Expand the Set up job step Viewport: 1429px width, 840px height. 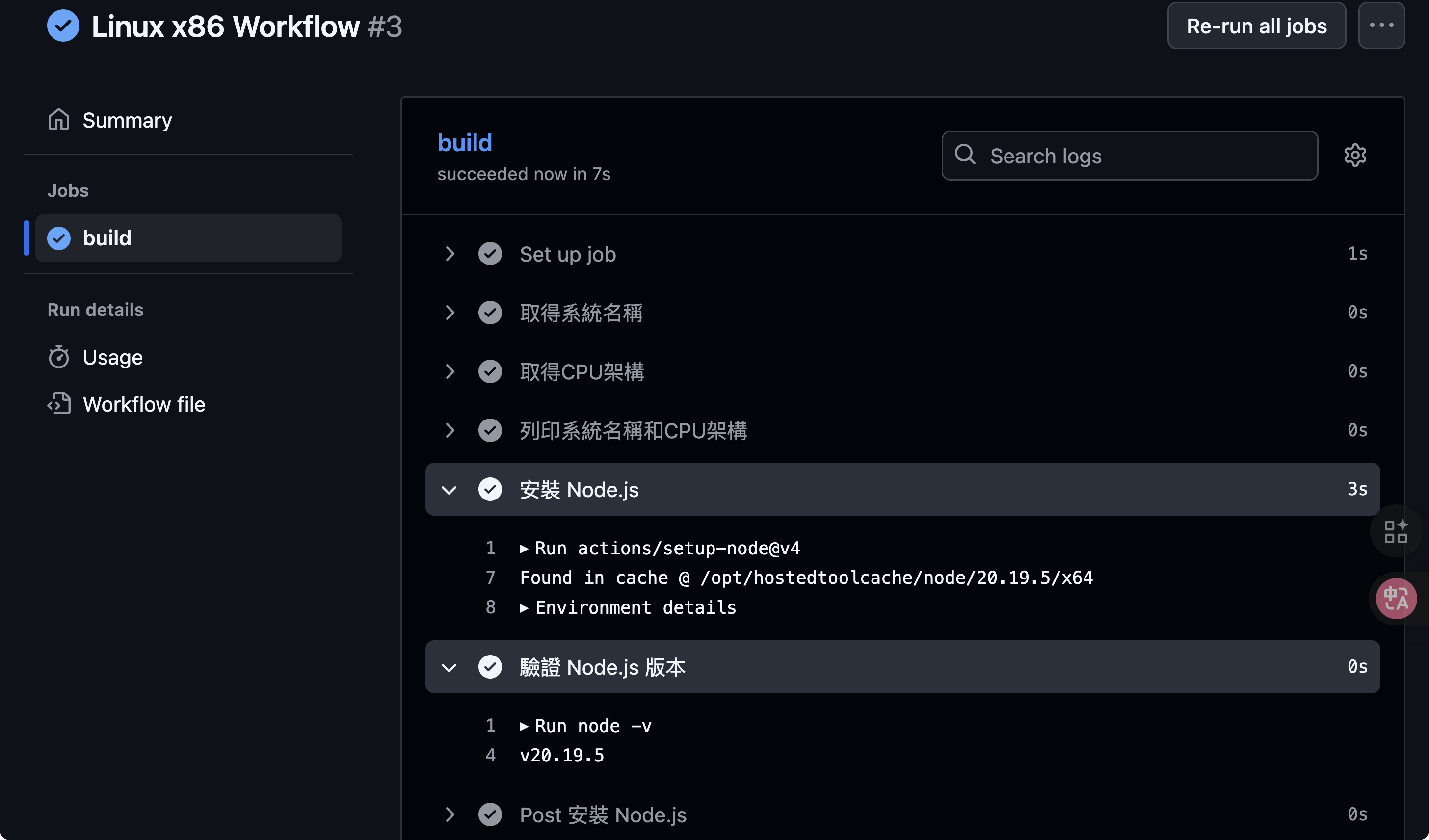(450, 254)
